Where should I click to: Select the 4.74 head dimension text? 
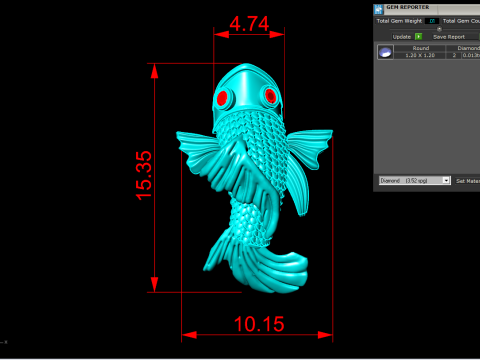[x=249, y=24]
